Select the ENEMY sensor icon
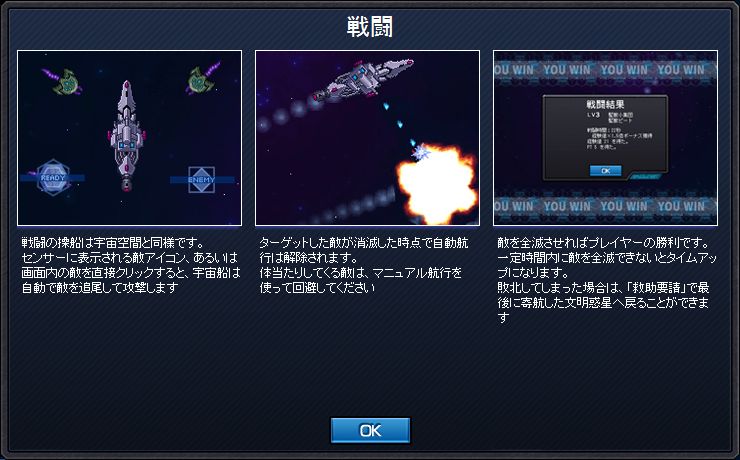Image resolution: width=740 pixels, height=460 pixels. (202, 179)
